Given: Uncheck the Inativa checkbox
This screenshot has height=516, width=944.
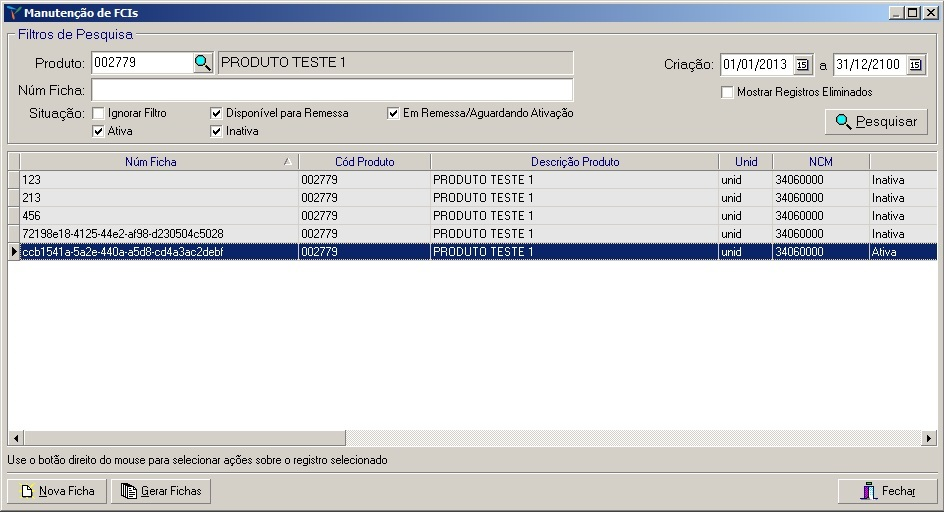Looking at the screenshot, I should pyautogui.click(x=216, y=131).
